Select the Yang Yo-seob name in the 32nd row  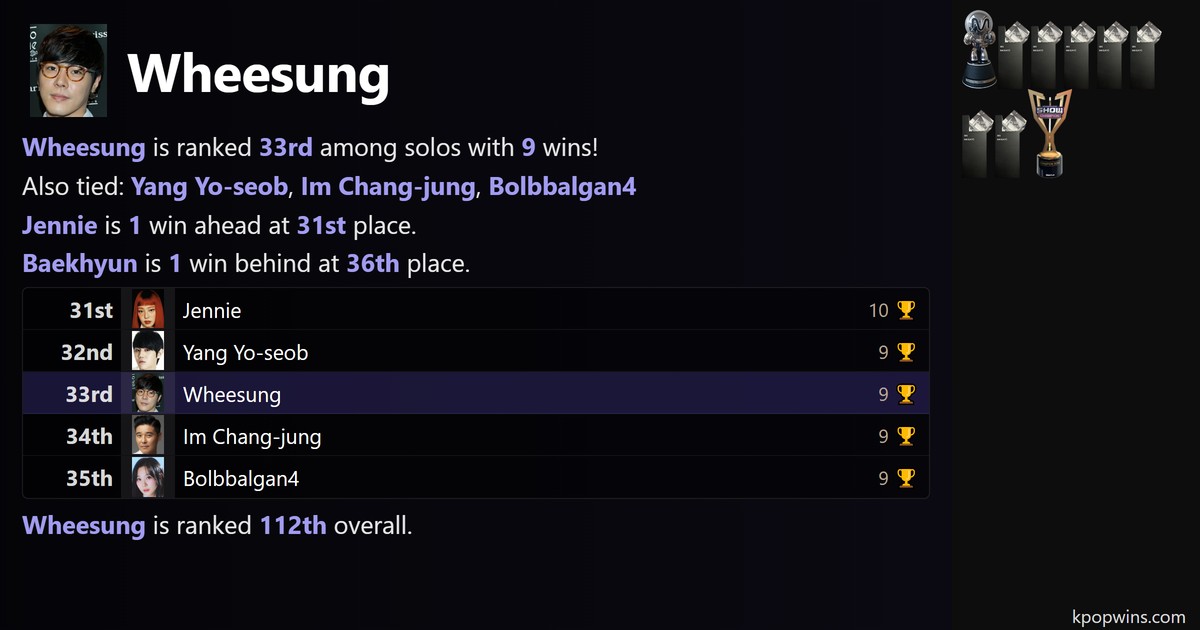(245, 353)
